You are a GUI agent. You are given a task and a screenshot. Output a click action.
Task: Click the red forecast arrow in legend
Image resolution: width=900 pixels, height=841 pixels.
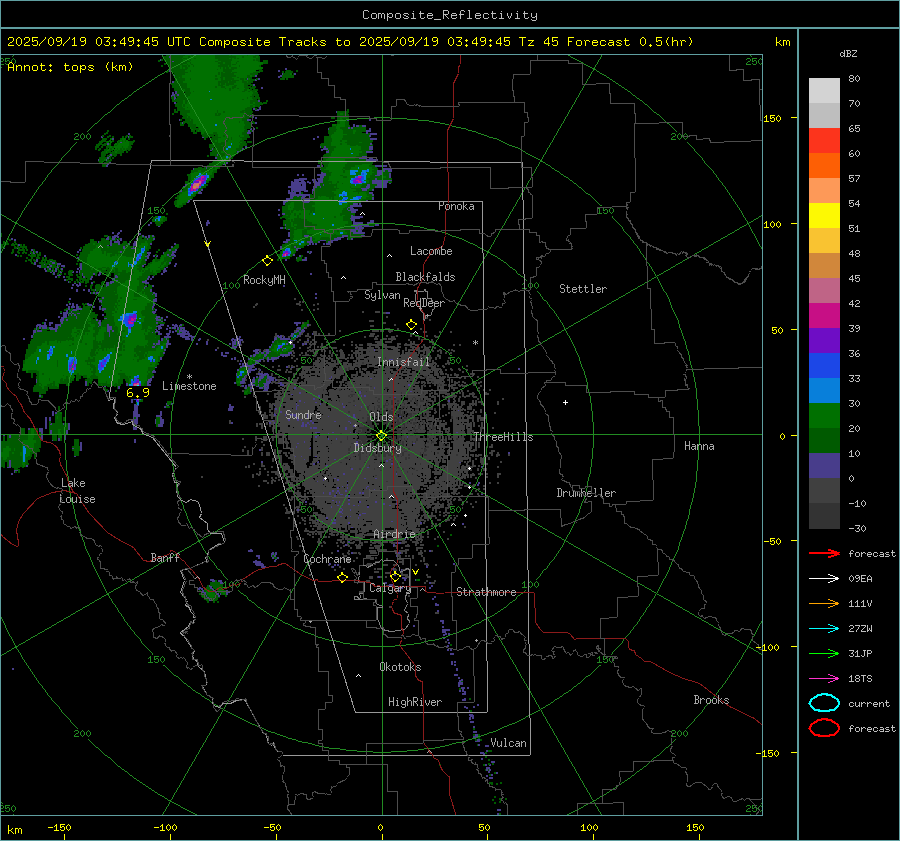pyautogui.click(x=824, y=553)
